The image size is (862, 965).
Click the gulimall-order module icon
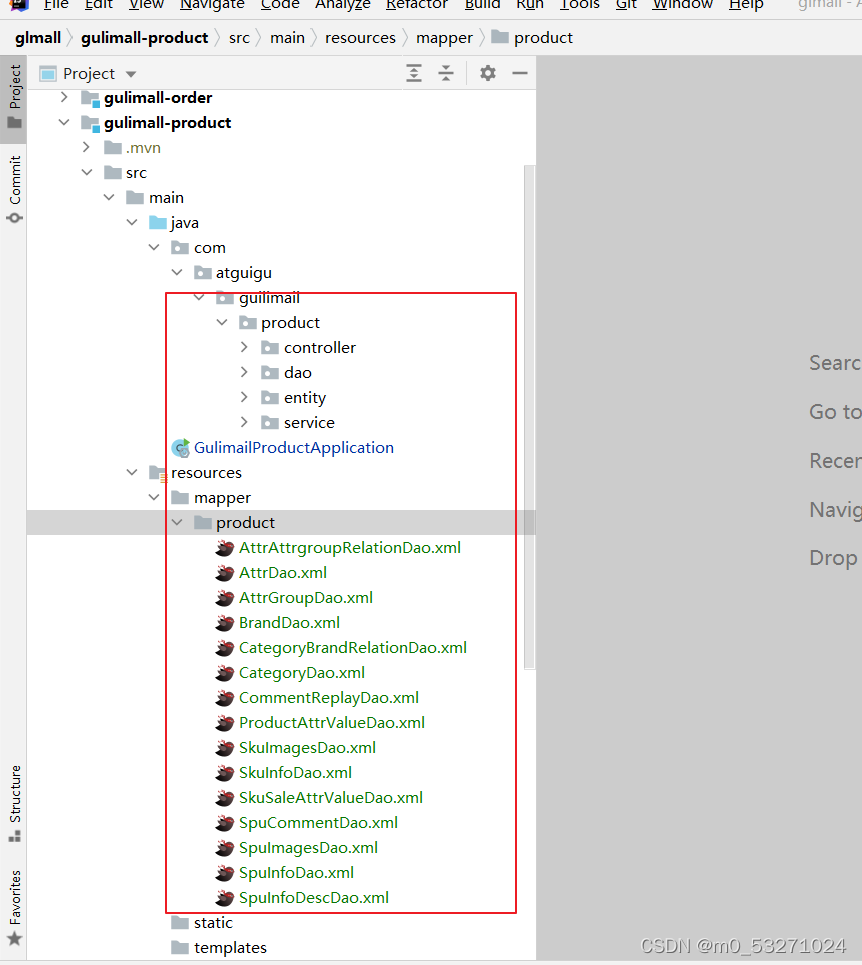click(x=90, y=98)
